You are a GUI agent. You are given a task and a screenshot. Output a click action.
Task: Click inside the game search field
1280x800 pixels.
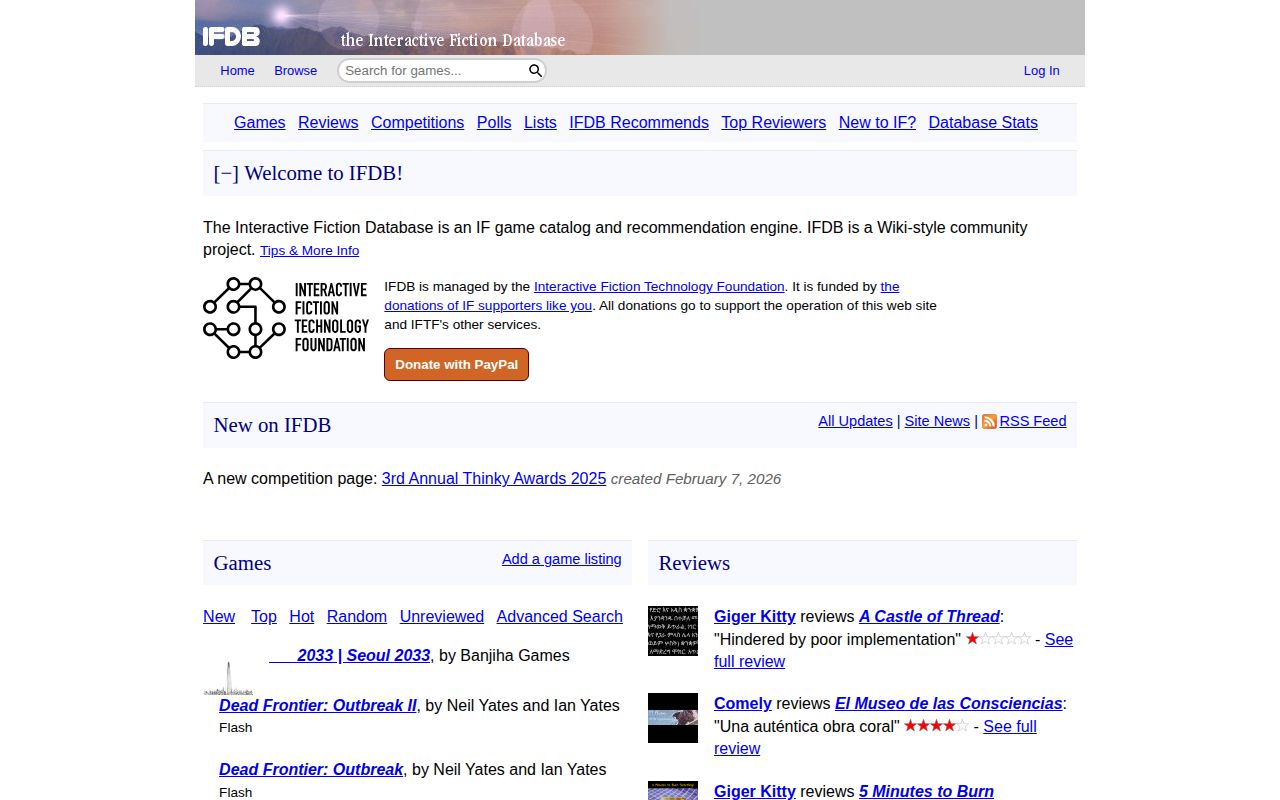pyautogui.click(x=430, y=70)
